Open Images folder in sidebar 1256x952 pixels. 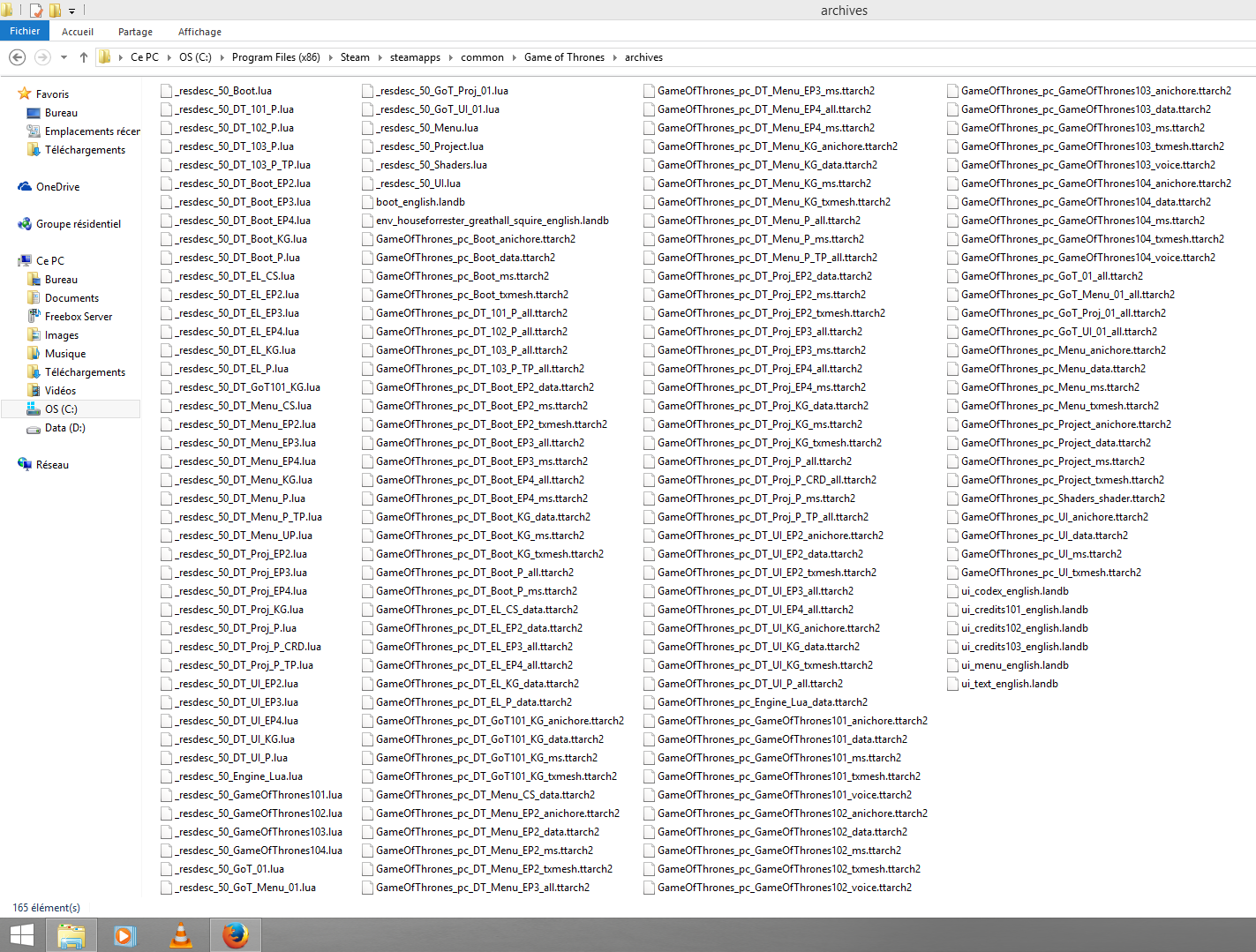coord(62,335)
